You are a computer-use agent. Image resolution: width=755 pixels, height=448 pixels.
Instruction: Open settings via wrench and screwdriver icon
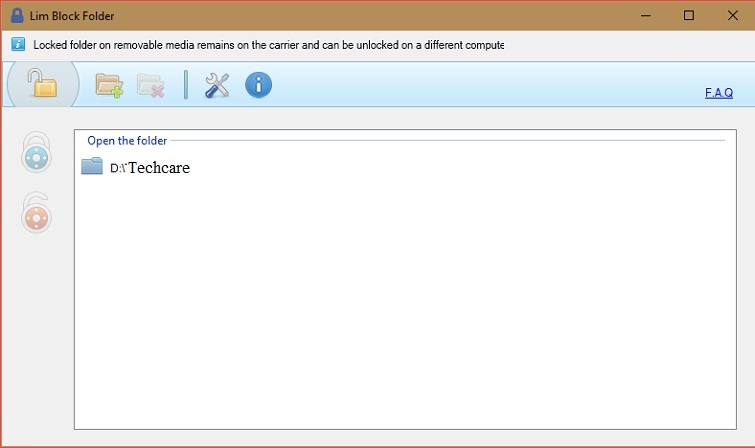pos(217,85)
